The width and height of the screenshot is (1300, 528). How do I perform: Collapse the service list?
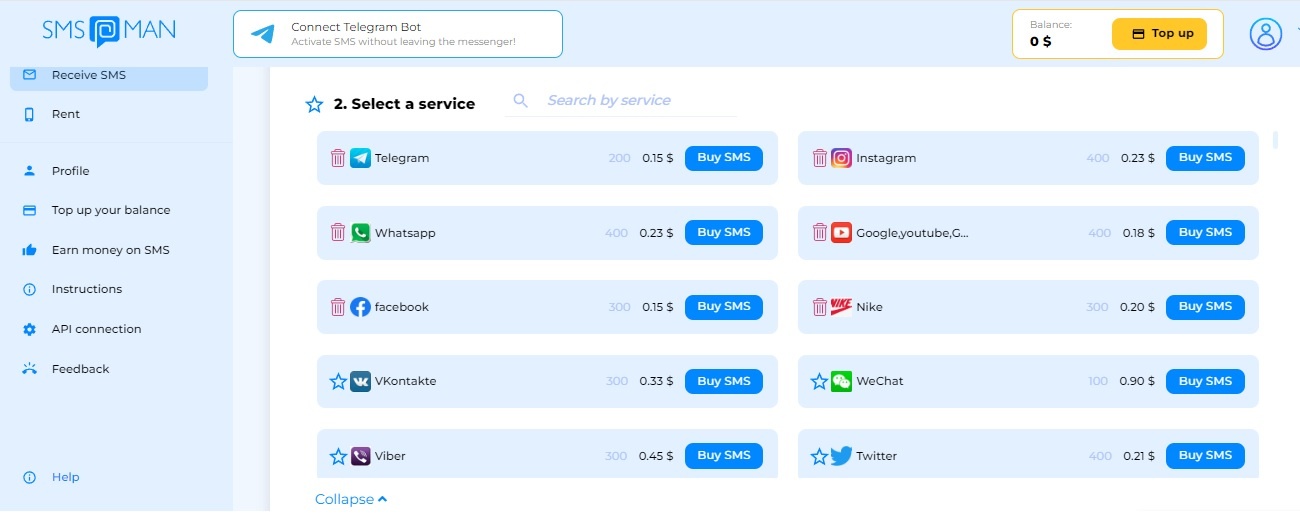(351, 499)
